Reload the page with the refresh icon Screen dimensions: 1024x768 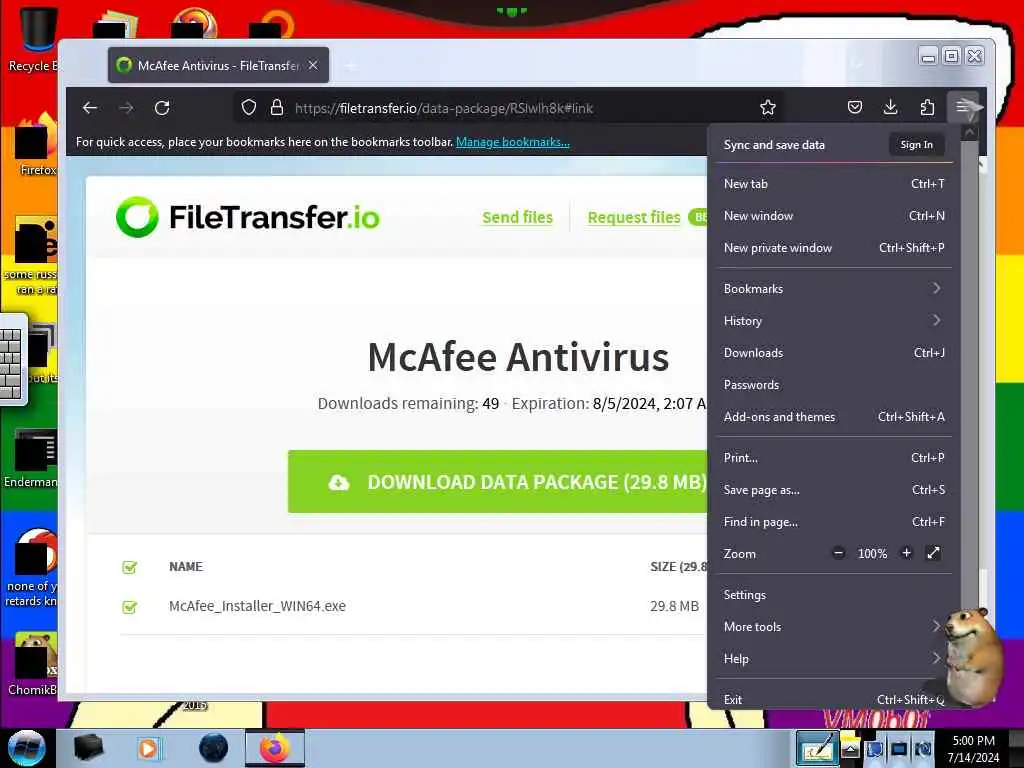tap(162, 108)
